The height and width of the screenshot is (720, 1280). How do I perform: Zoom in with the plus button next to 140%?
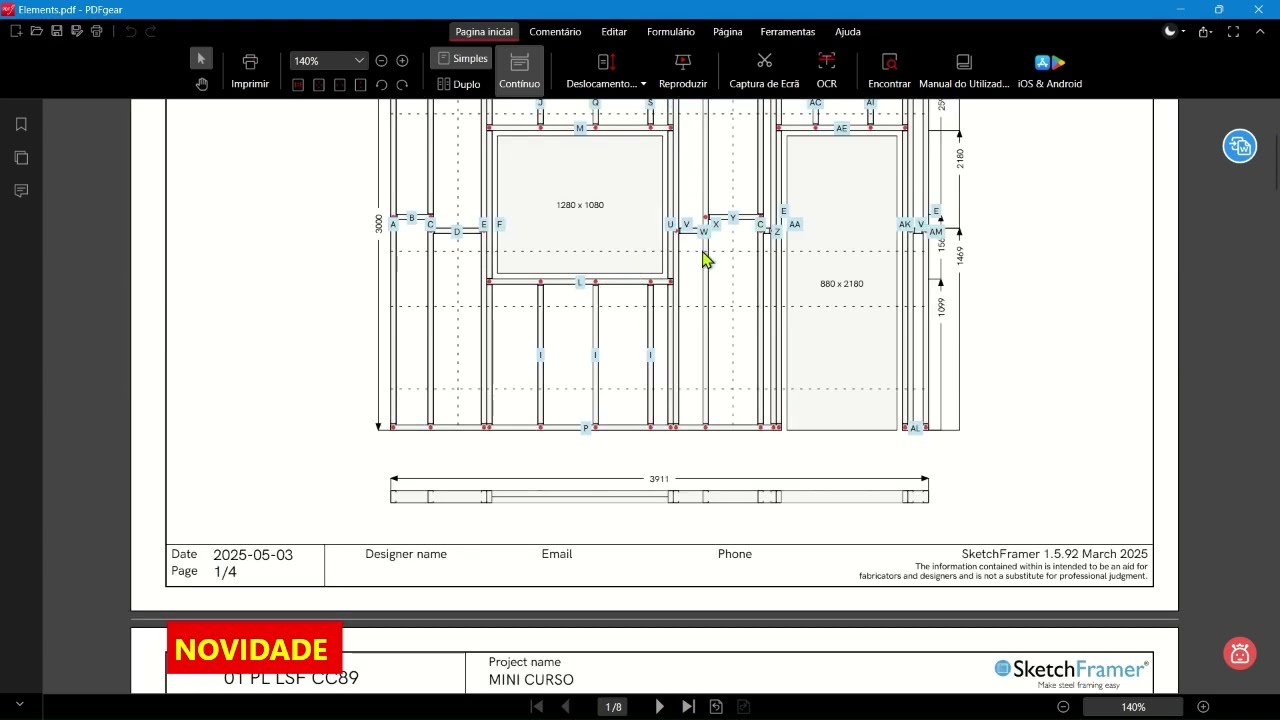click(x=402, y=61)
